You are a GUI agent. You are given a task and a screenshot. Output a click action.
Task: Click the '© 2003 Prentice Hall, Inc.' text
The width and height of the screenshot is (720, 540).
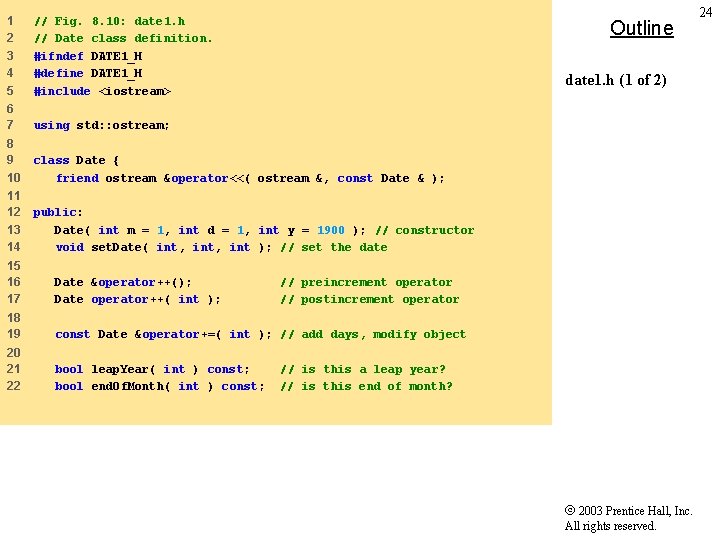click(629, 511)
